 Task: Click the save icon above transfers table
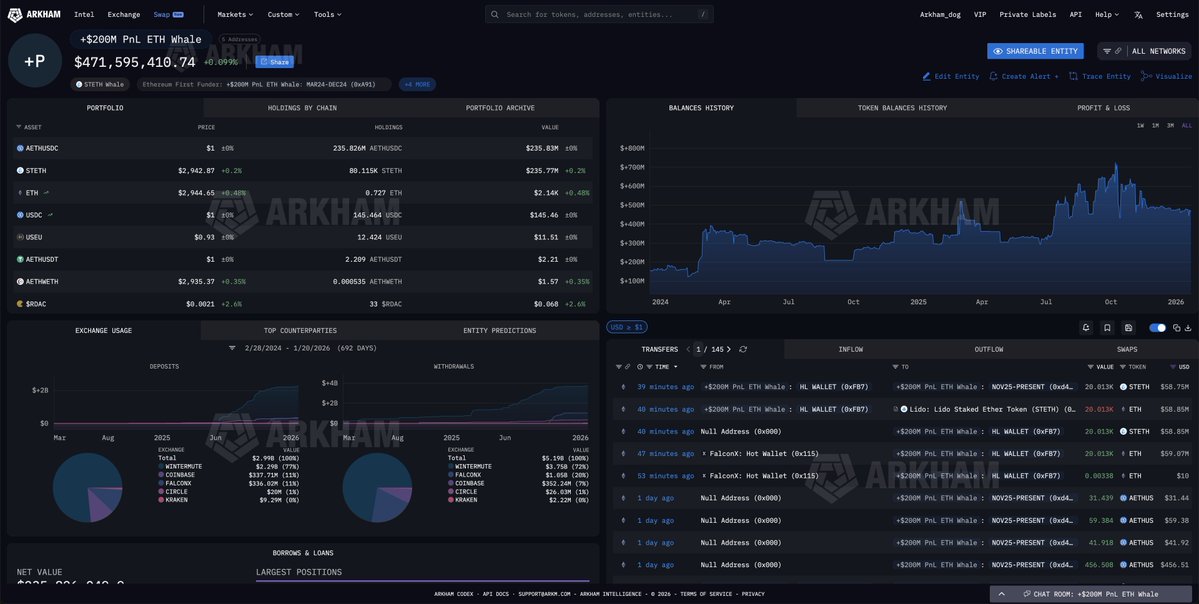tap(1128, 327)
